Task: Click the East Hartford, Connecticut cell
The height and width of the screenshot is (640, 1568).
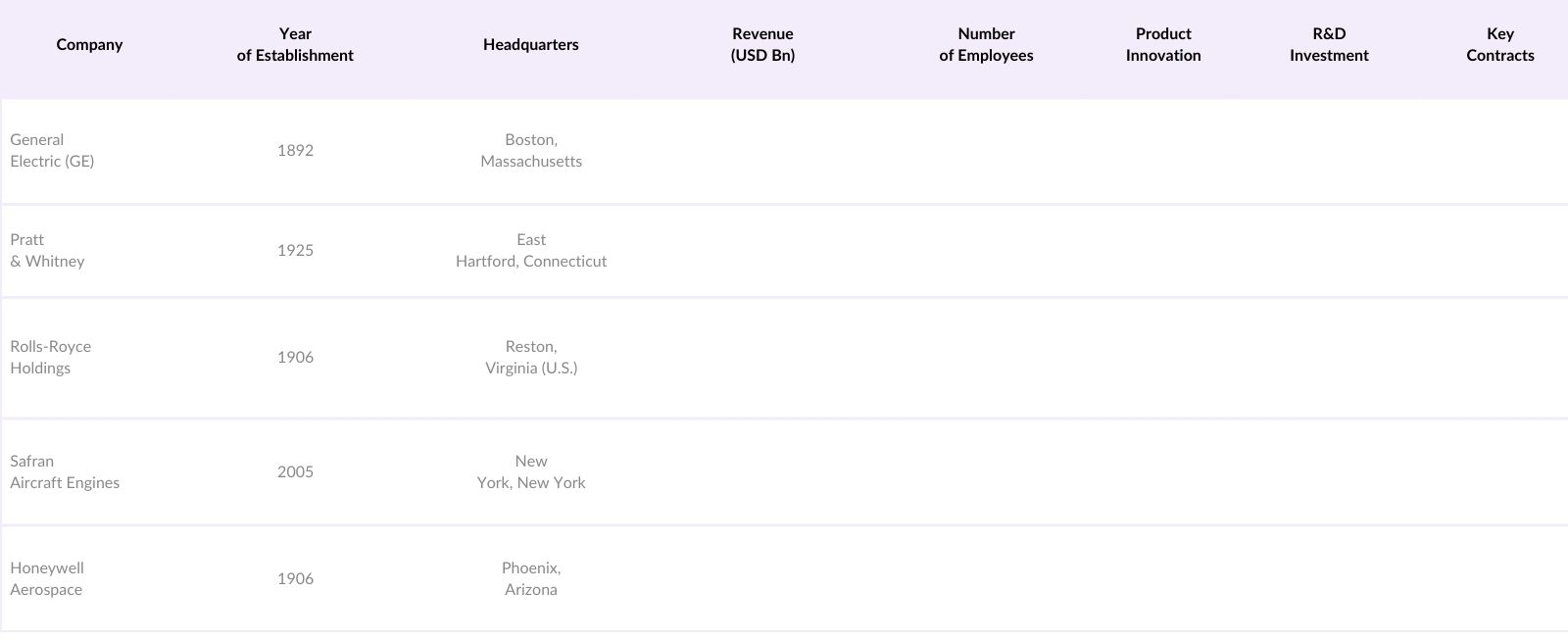Action: (x=531, y=251)
